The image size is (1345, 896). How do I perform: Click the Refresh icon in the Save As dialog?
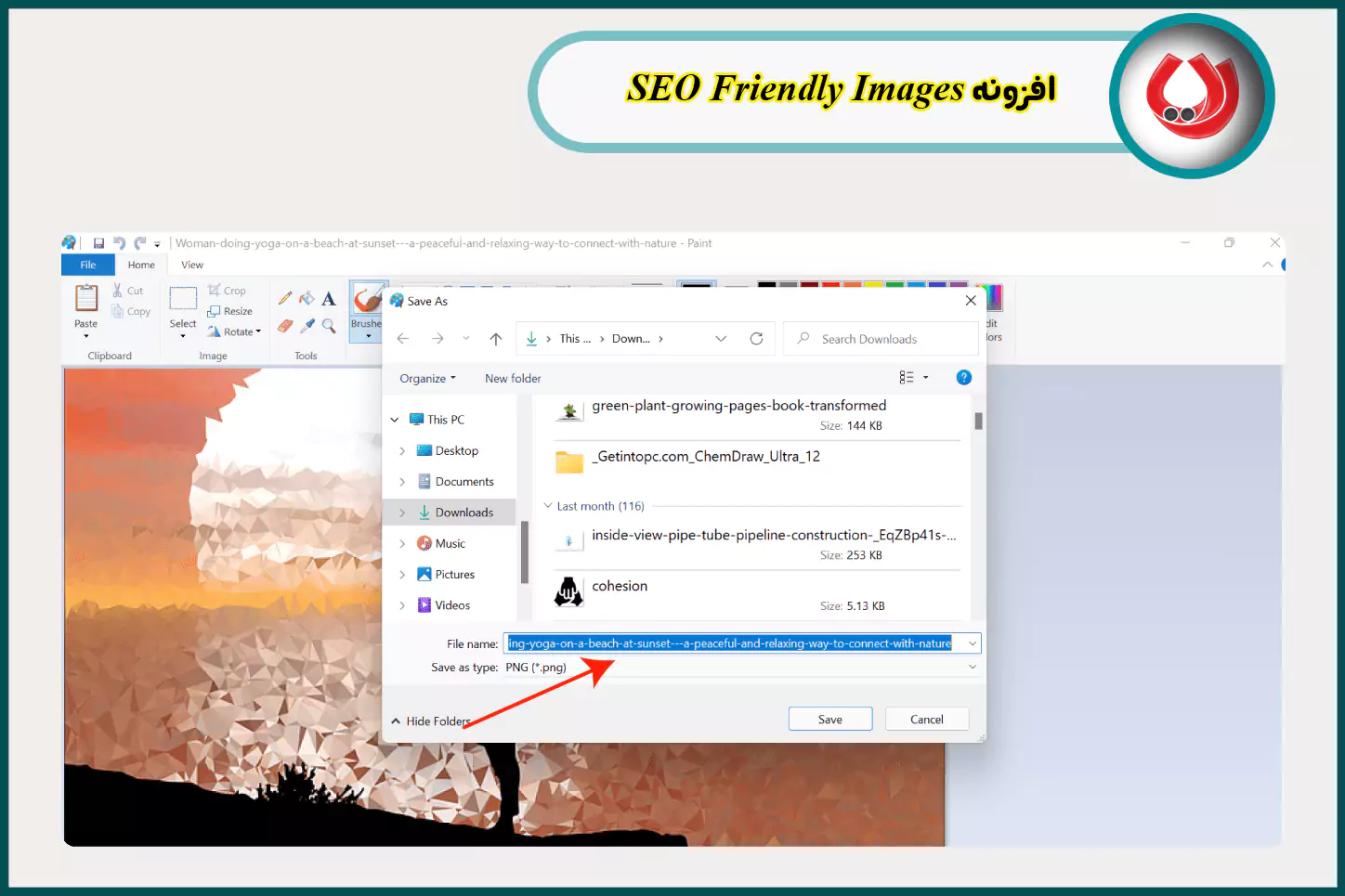757,338
